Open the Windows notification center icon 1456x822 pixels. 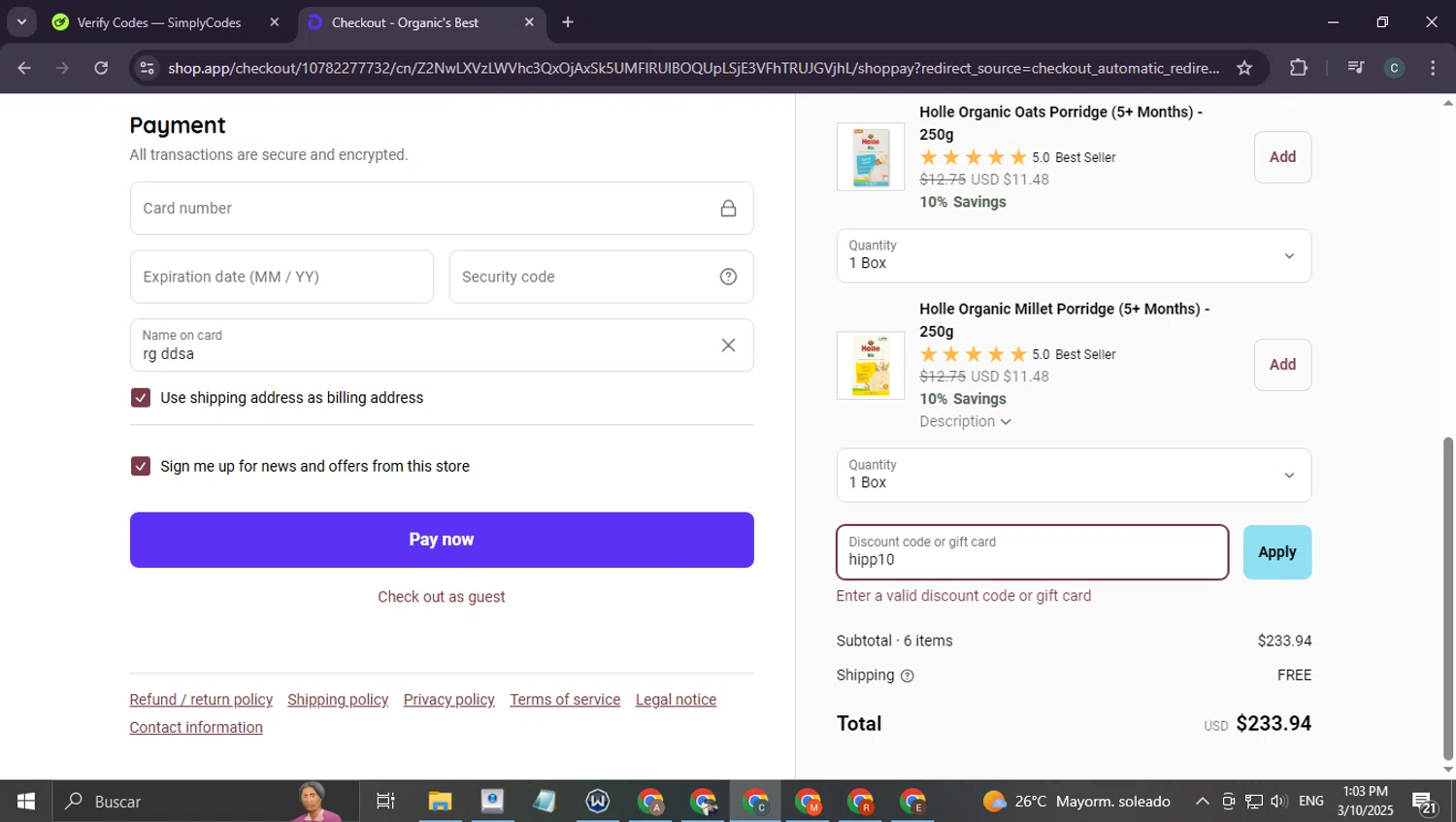coord(1425,803)
